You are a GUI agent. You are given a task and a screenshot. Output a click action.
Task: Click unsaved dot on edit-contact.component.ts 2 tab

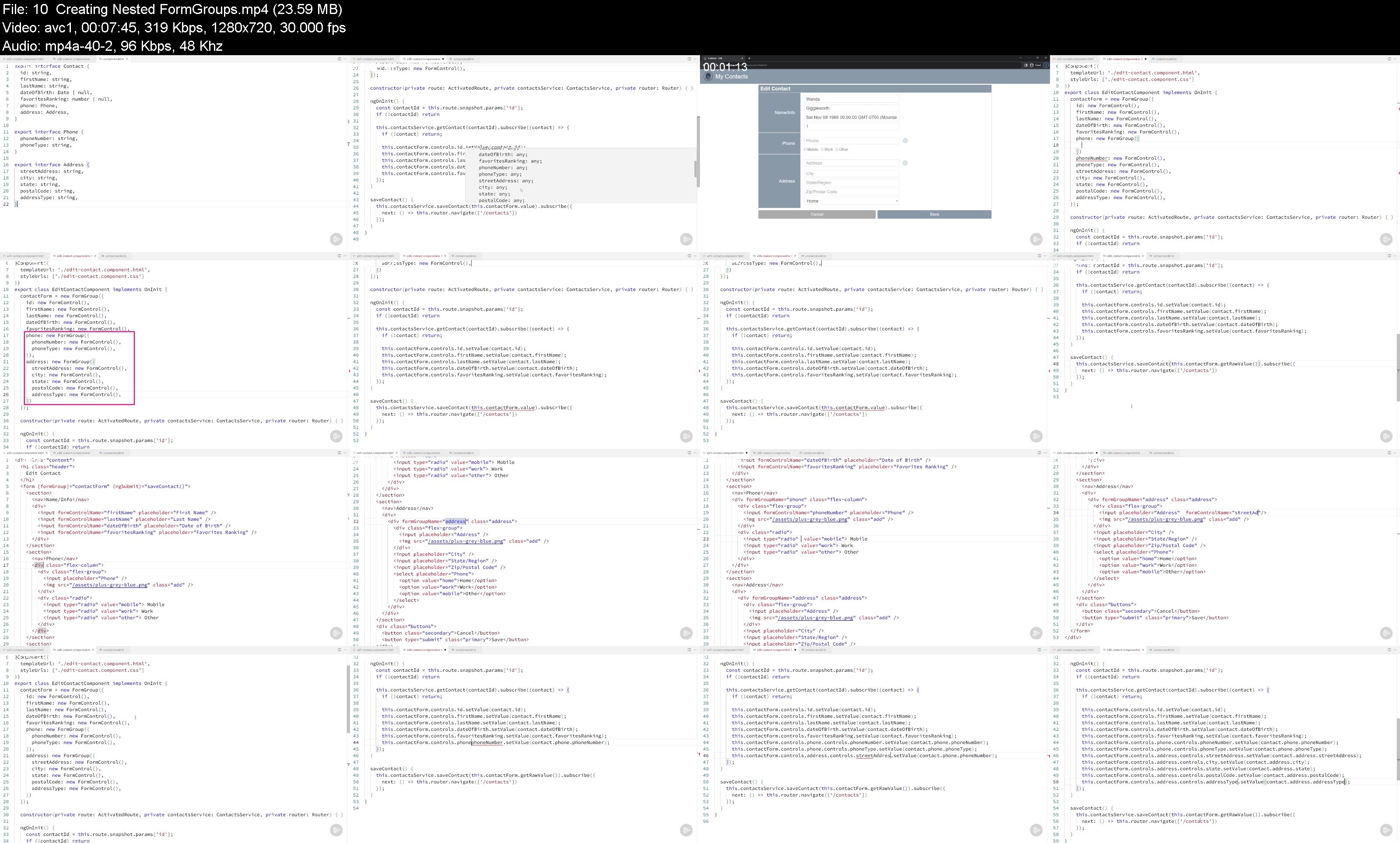click(1145, 59)
